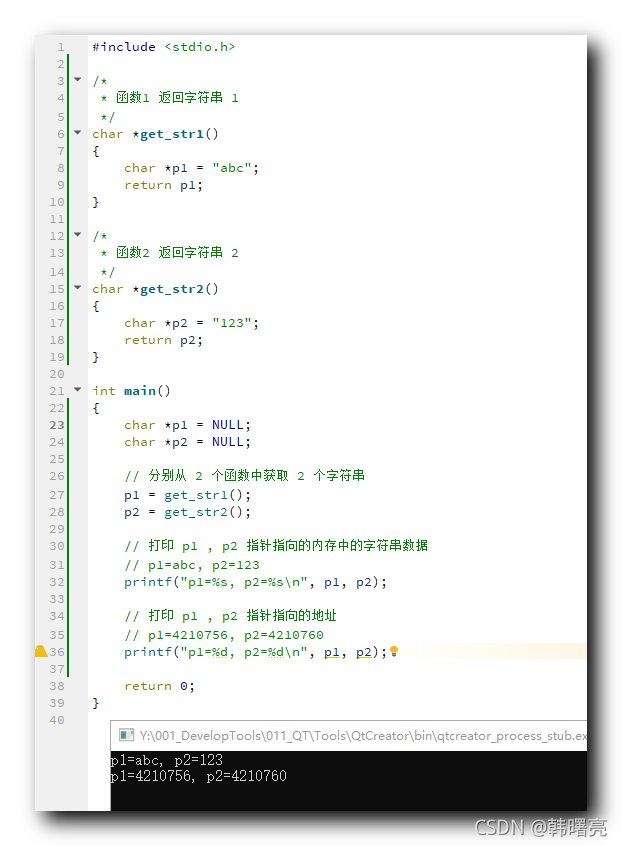Click the console window title icon
Screen dimensions: 622x846
[x=126, y=735]
